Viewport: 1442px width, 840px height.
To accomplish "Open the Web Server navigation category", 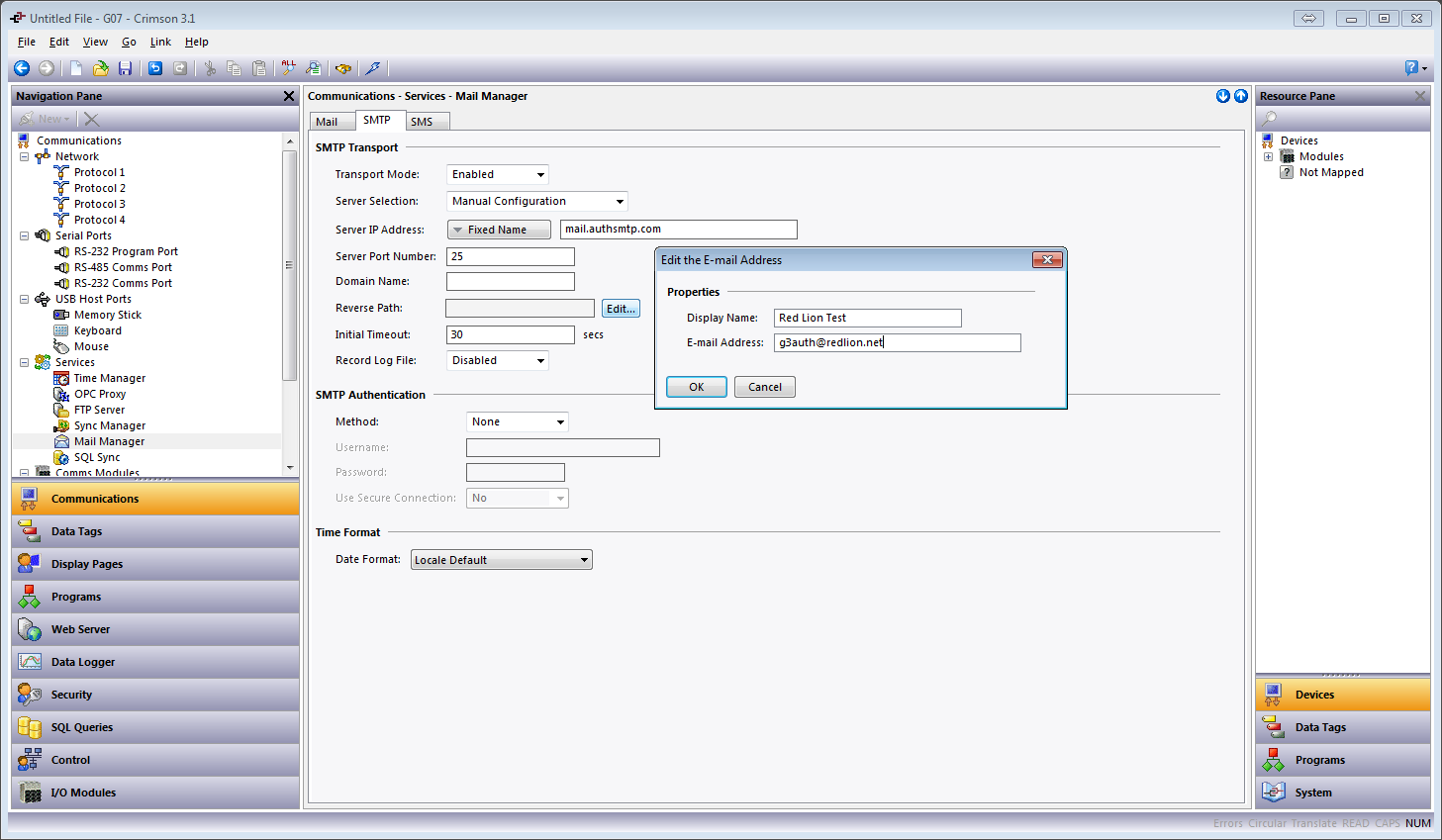I will [x=155, y=629].
